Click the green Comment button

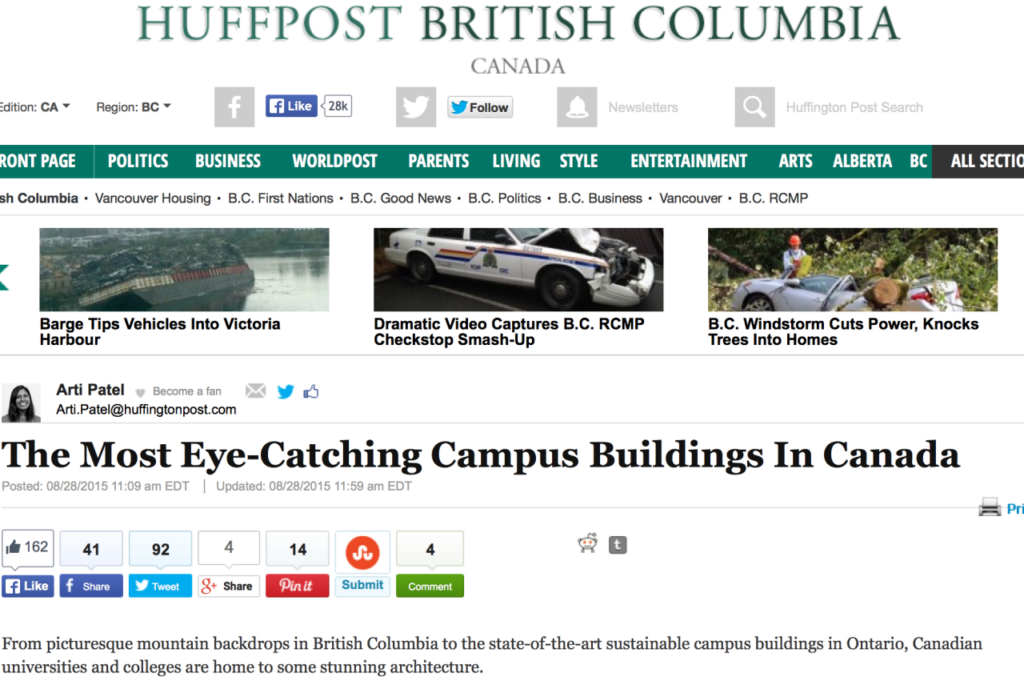[430, 586]
